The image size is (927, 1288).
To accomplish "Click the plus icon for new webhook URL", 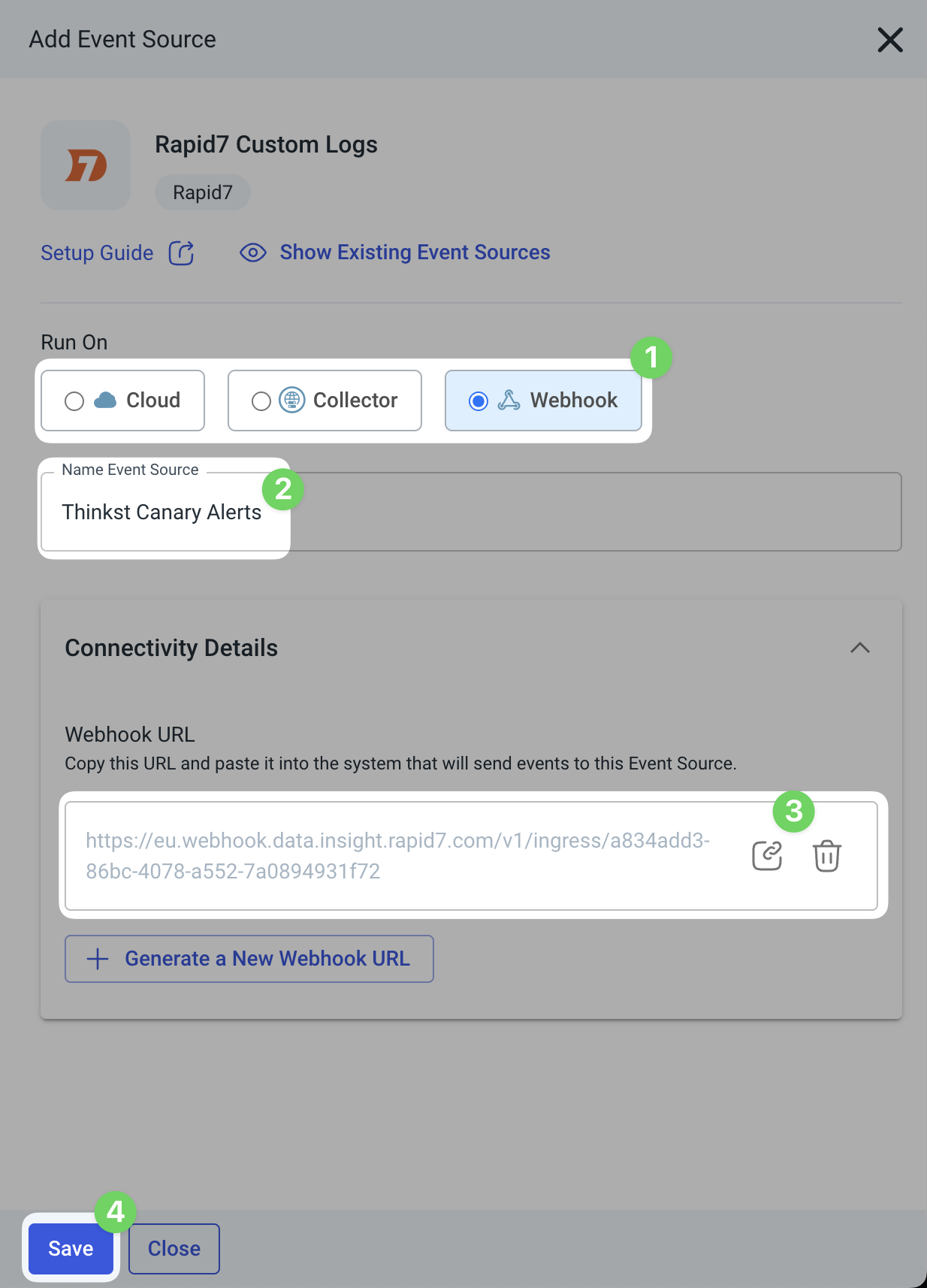I will click(98, 959).
